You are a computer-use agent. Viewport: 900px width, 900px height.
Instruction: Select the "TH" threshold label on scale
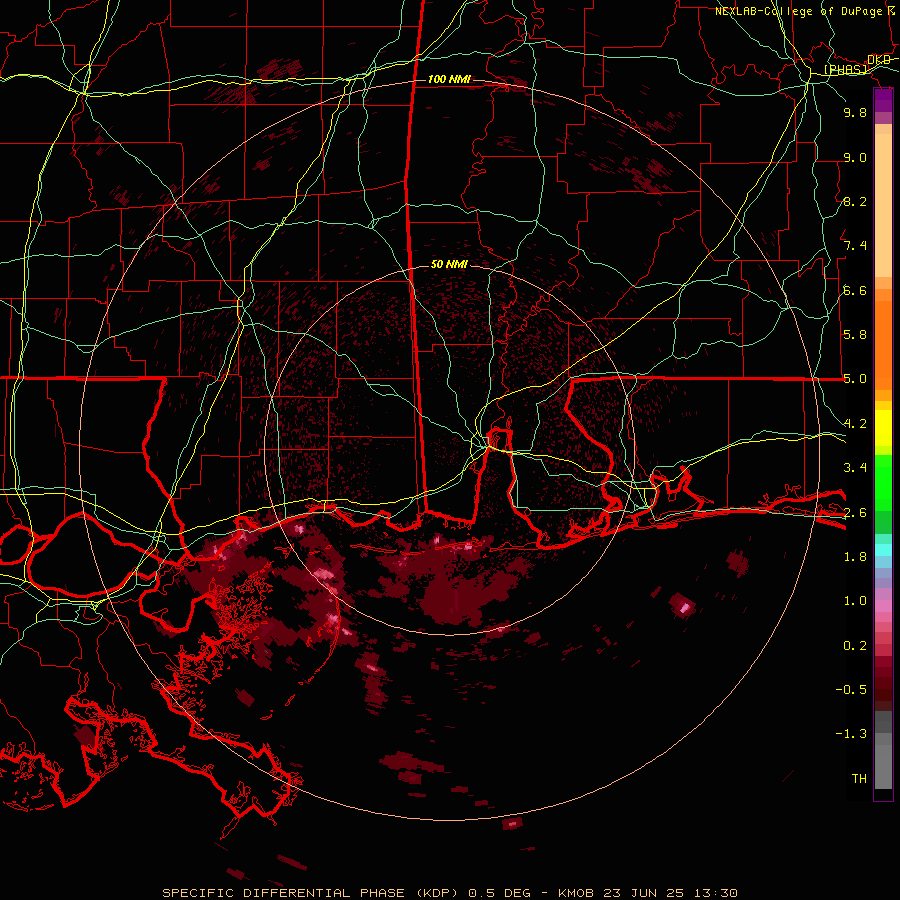[859, 779]
